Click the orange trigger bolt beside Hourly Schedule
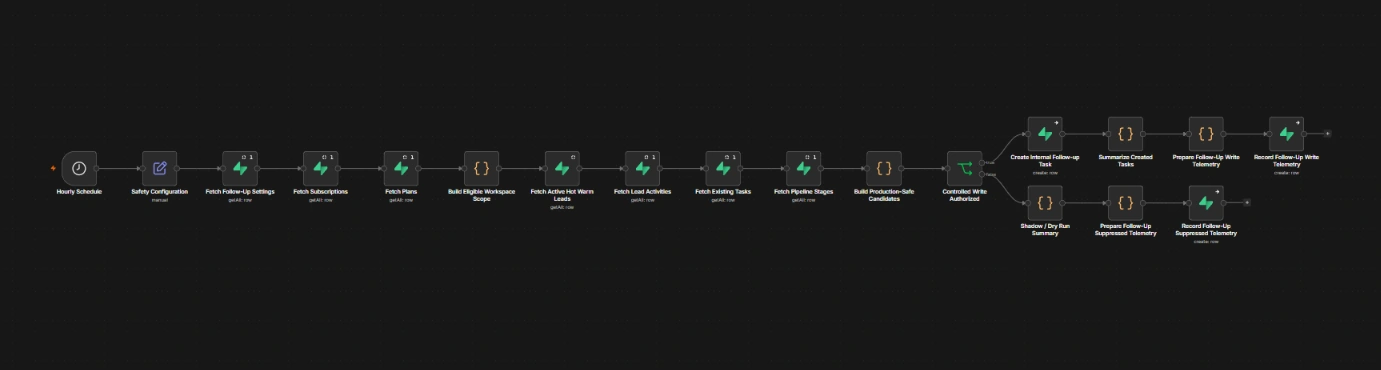The width and height of the screenshot is (1381, 370). (53, 168)
